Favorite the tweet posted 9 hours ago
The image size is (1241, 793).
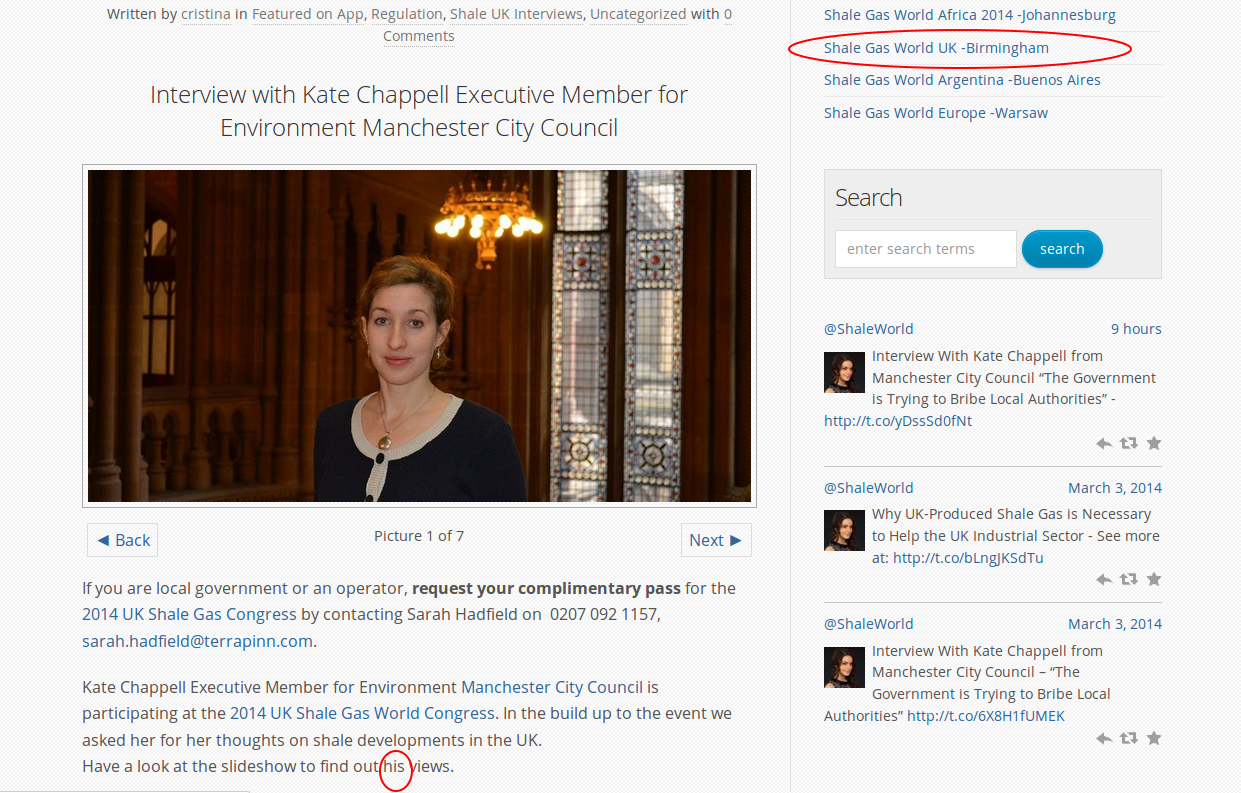point(1153,443)
